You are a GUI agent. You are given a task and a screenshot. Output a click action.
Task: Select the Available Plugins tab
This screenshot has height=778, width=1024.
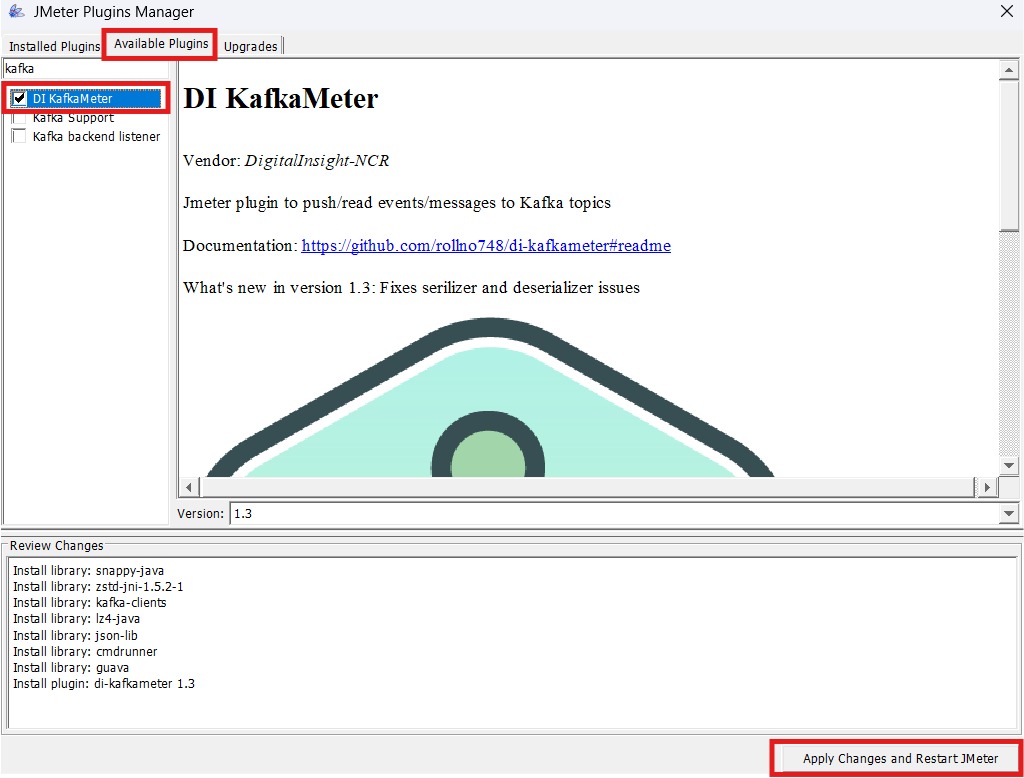pos(158,43)
